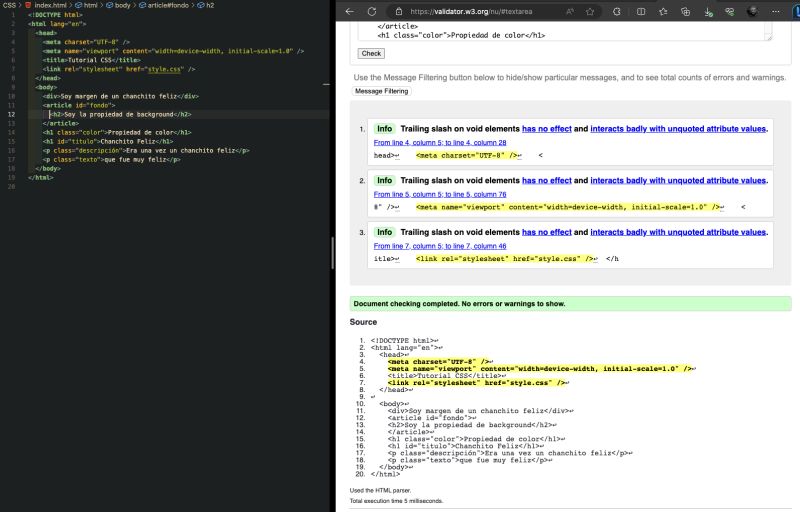Screen dimensions: 800x512
Task: Open the browser extensions puzzle icon
Action: (617, 11)
